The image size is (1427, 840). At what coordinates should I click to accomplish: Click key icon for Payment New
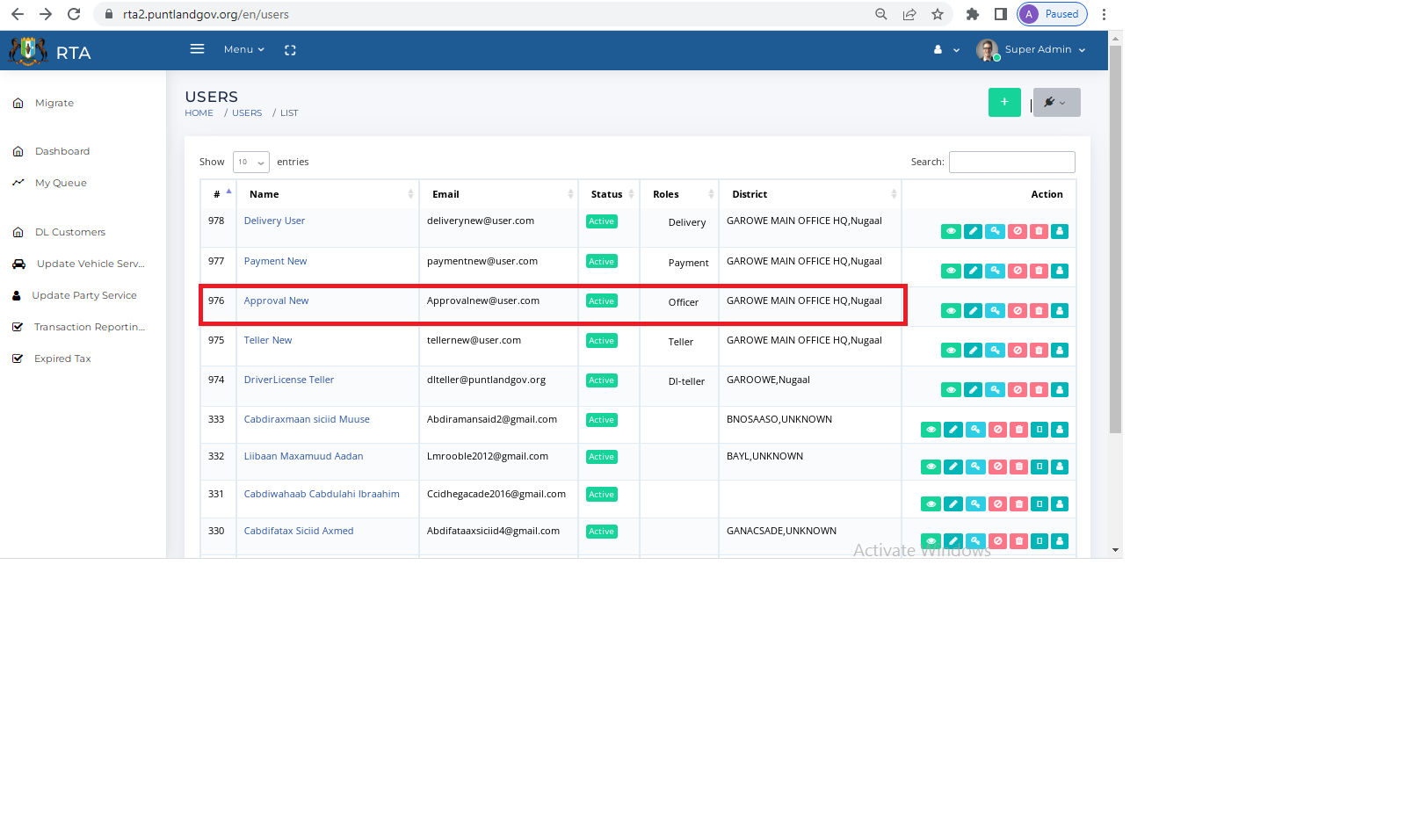(x=995, y=271)
